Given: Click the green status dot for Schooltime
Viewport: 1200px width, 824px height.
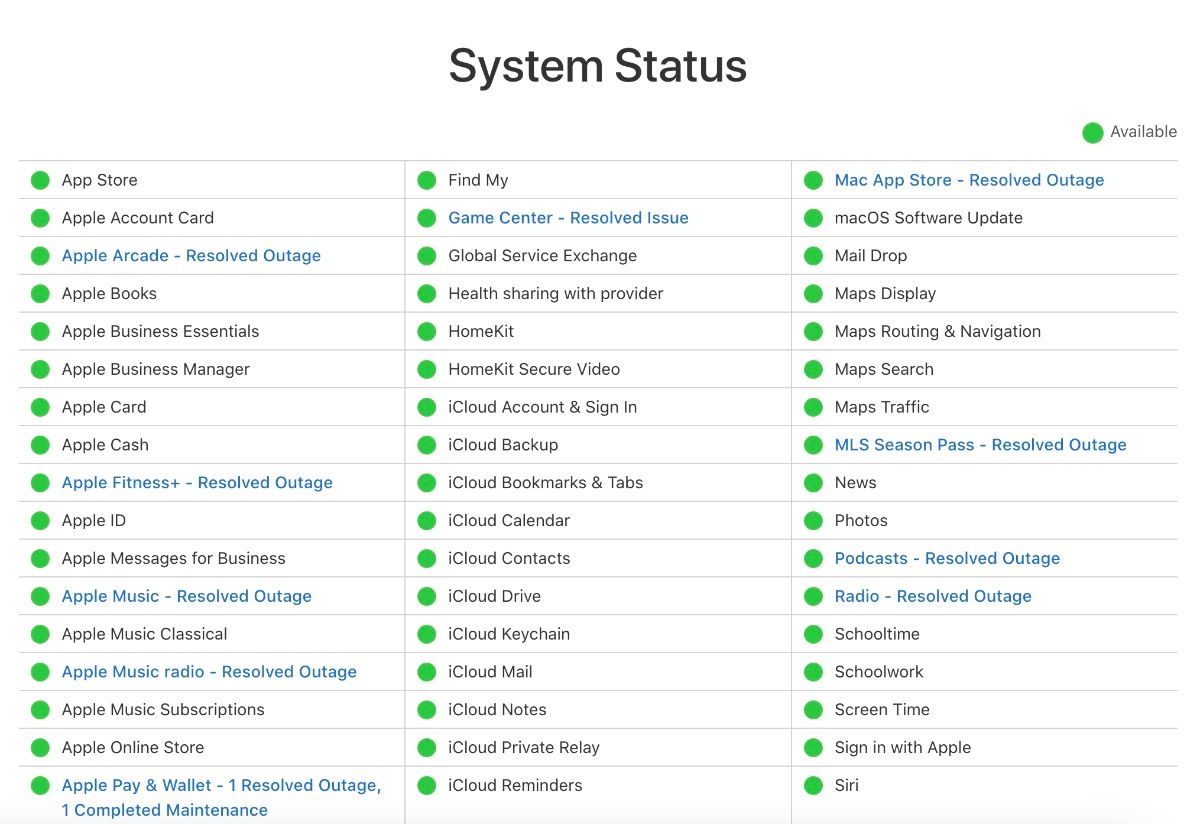Looking at the screenshot, I should (814, 634).
